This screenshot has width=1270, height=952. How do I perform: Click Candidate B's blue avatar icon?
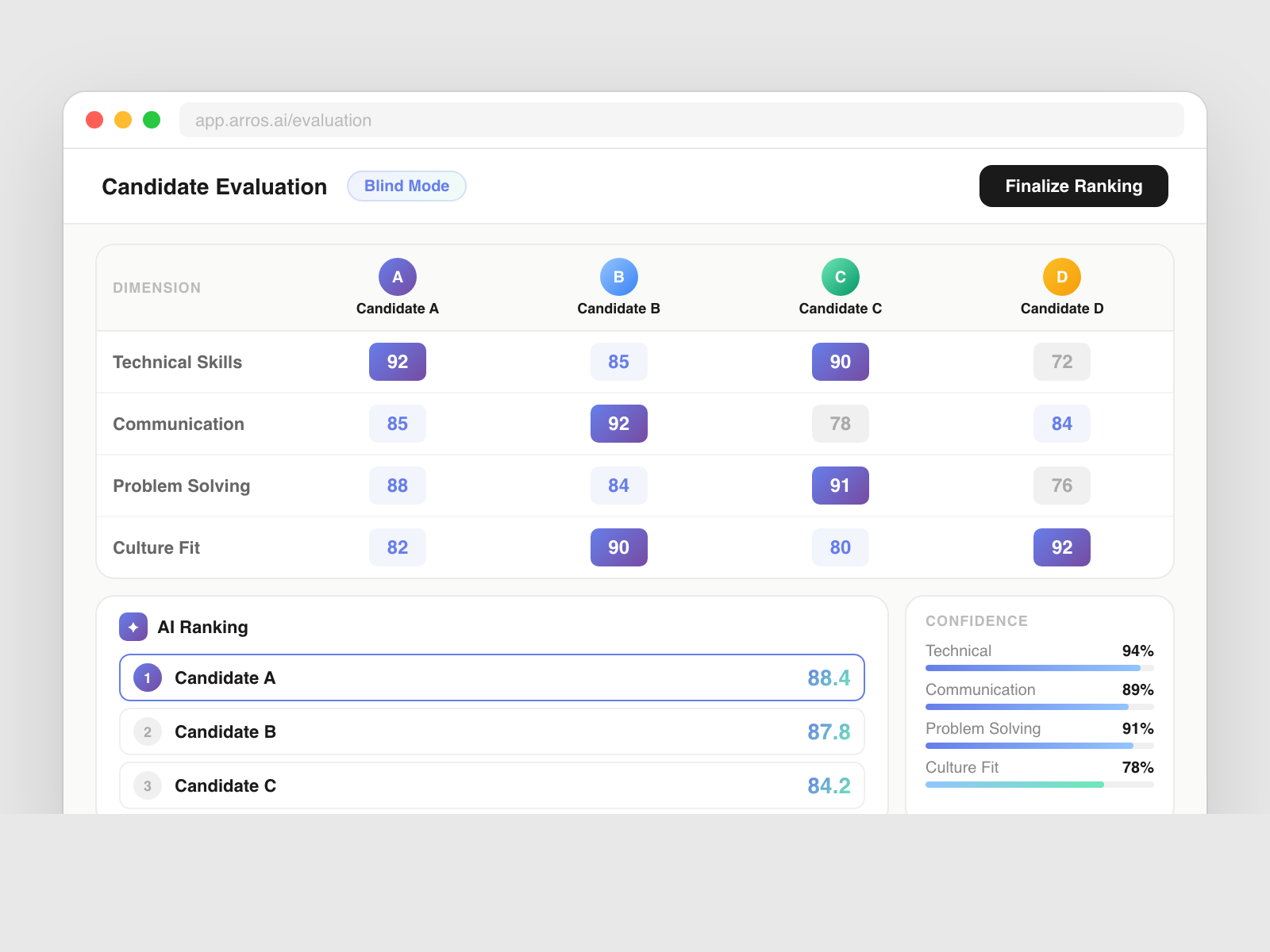tap(619, 277)
